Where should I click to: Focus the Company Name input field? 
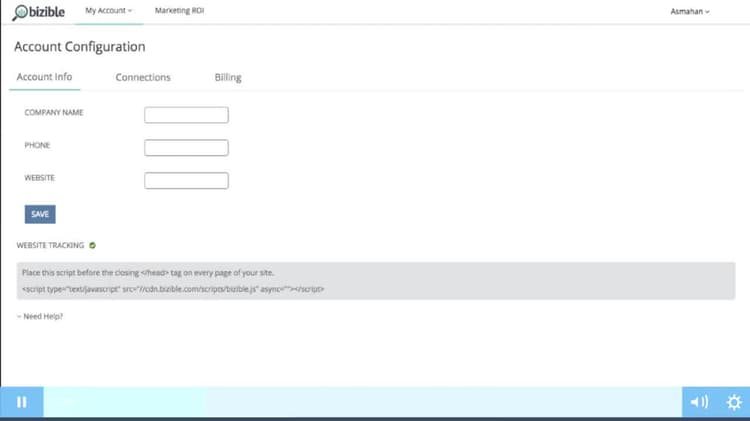pos(187,115)
